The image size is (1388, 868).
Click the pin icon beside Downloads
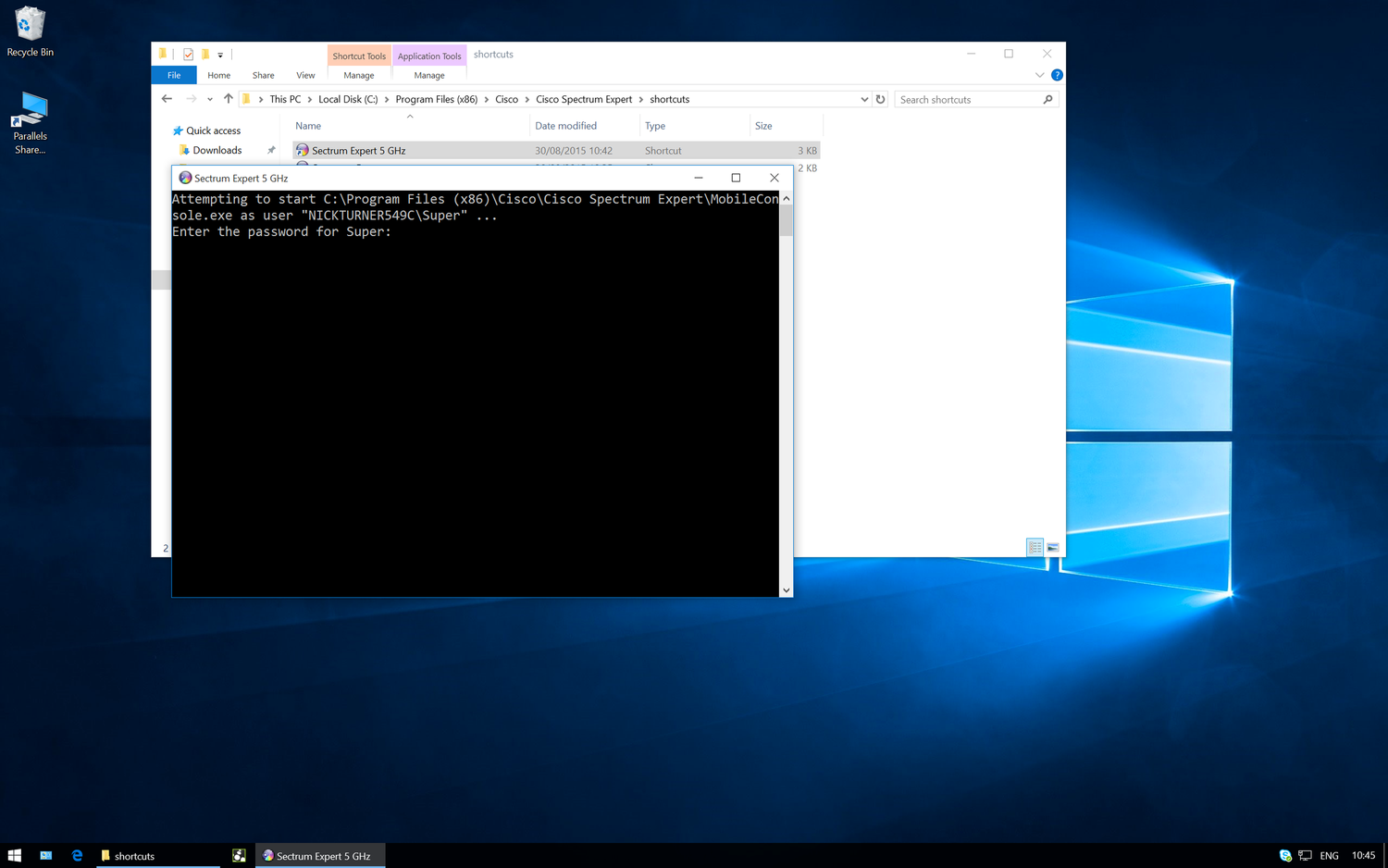pos(271,150)
